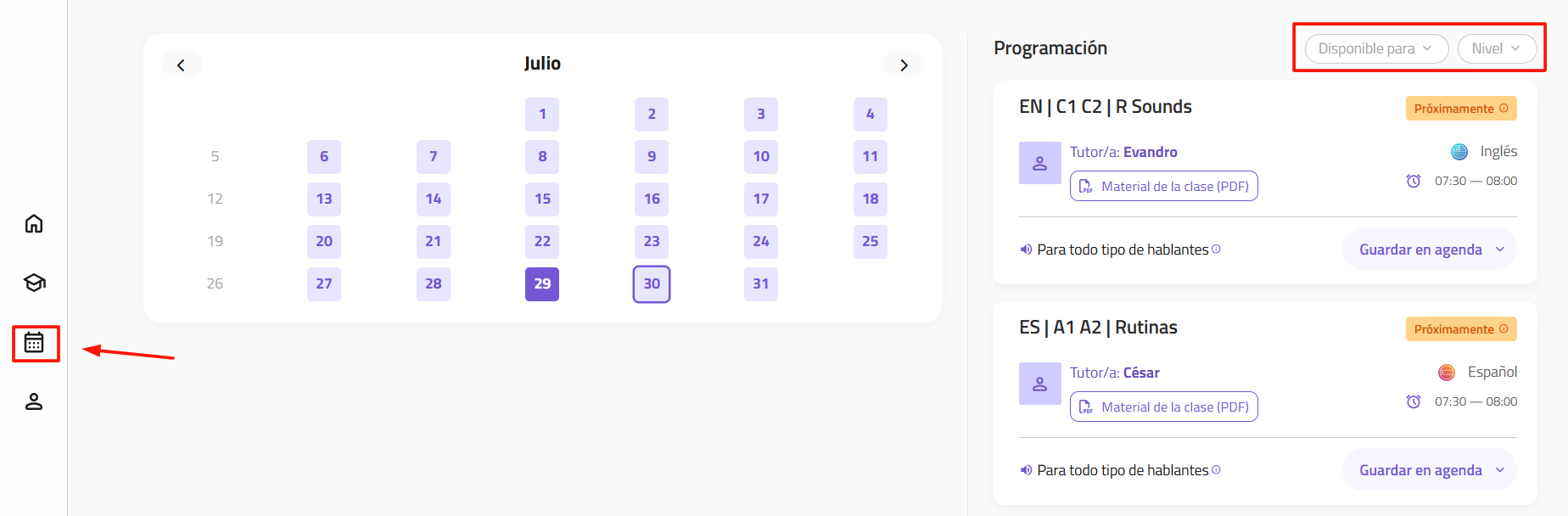Image resolution: width=1568 pixels, height=516 pixels.
Task: Click César's tutor avatar icon
Action: click(1040, 384)
